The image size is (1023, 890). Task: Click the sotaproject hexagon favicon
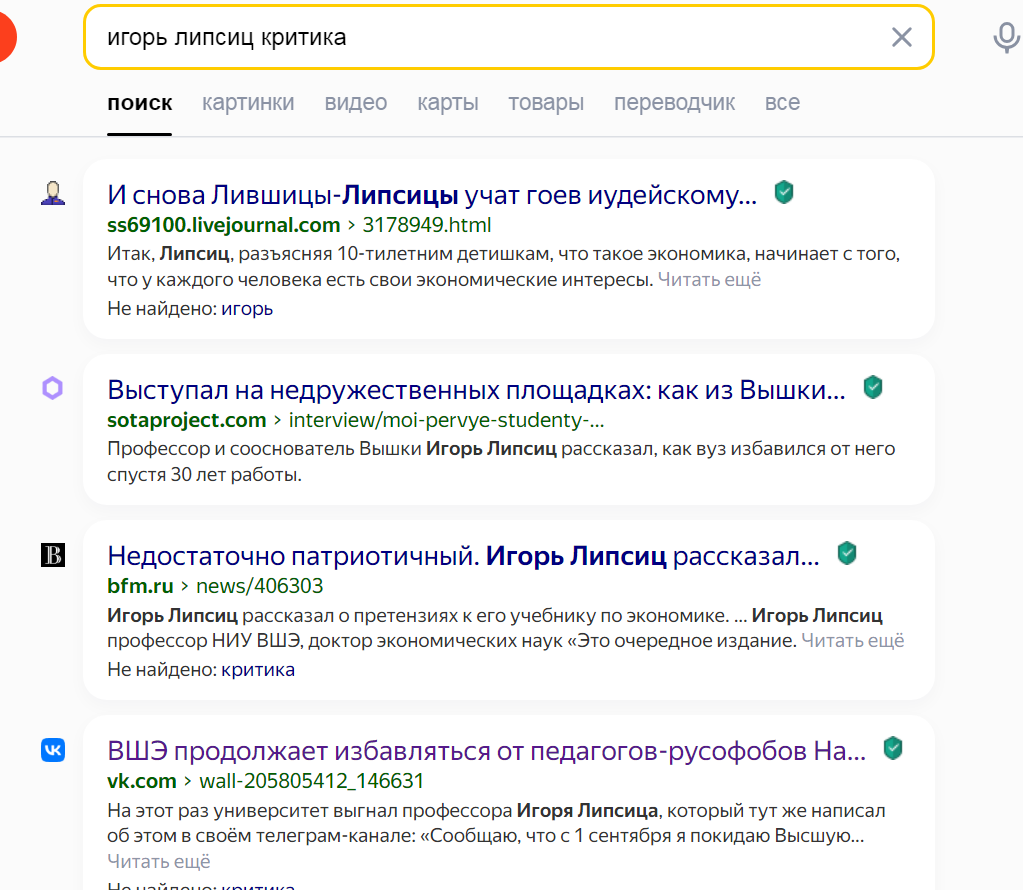53,389
